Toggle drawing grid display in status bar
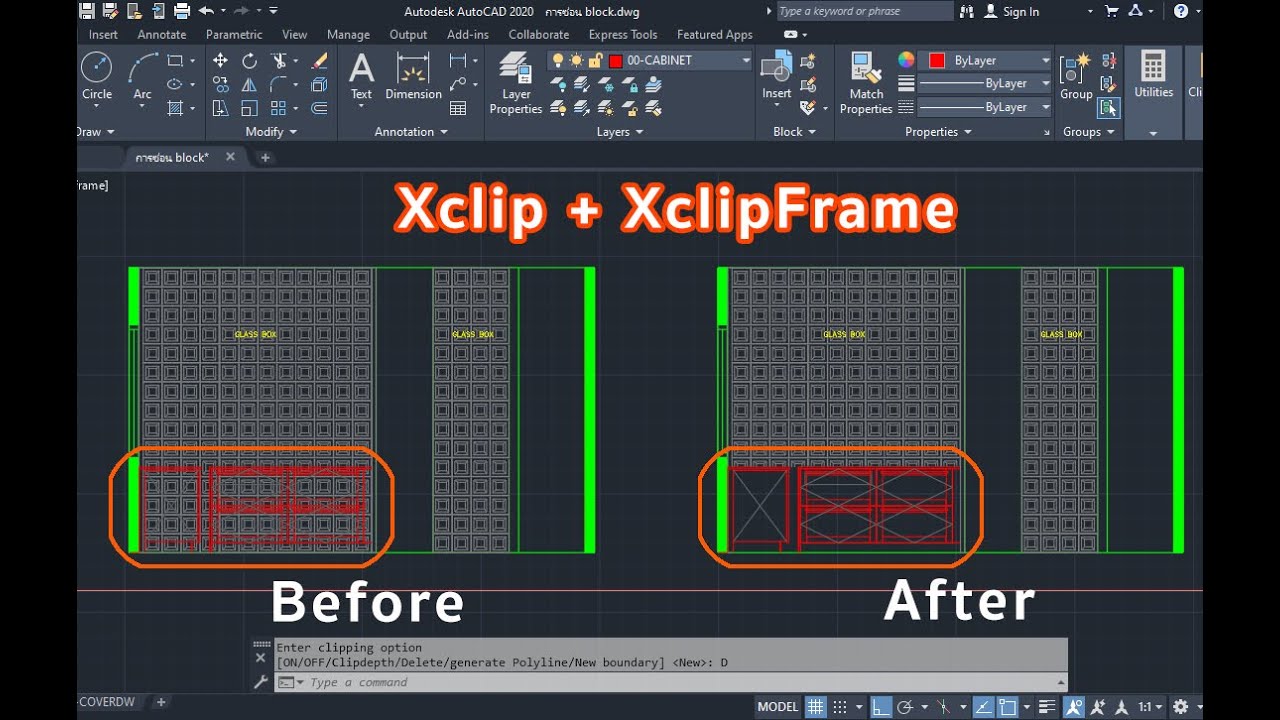The height and width of the screenshot is (720, 1280). point(816,707)
